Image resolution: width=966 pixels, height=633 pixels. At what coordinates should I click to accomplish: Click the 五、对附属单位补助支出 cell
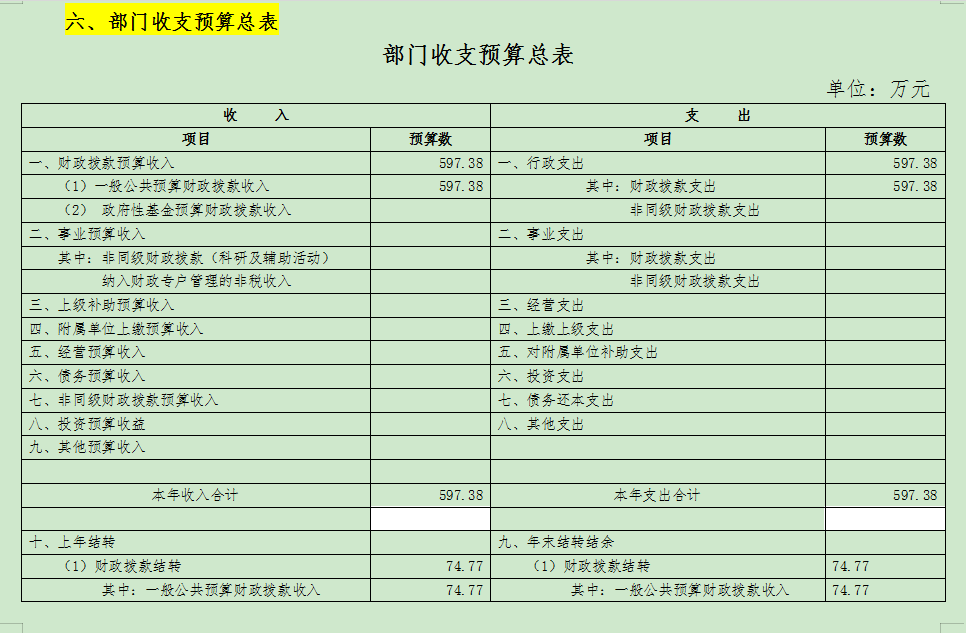coord(578,352)
